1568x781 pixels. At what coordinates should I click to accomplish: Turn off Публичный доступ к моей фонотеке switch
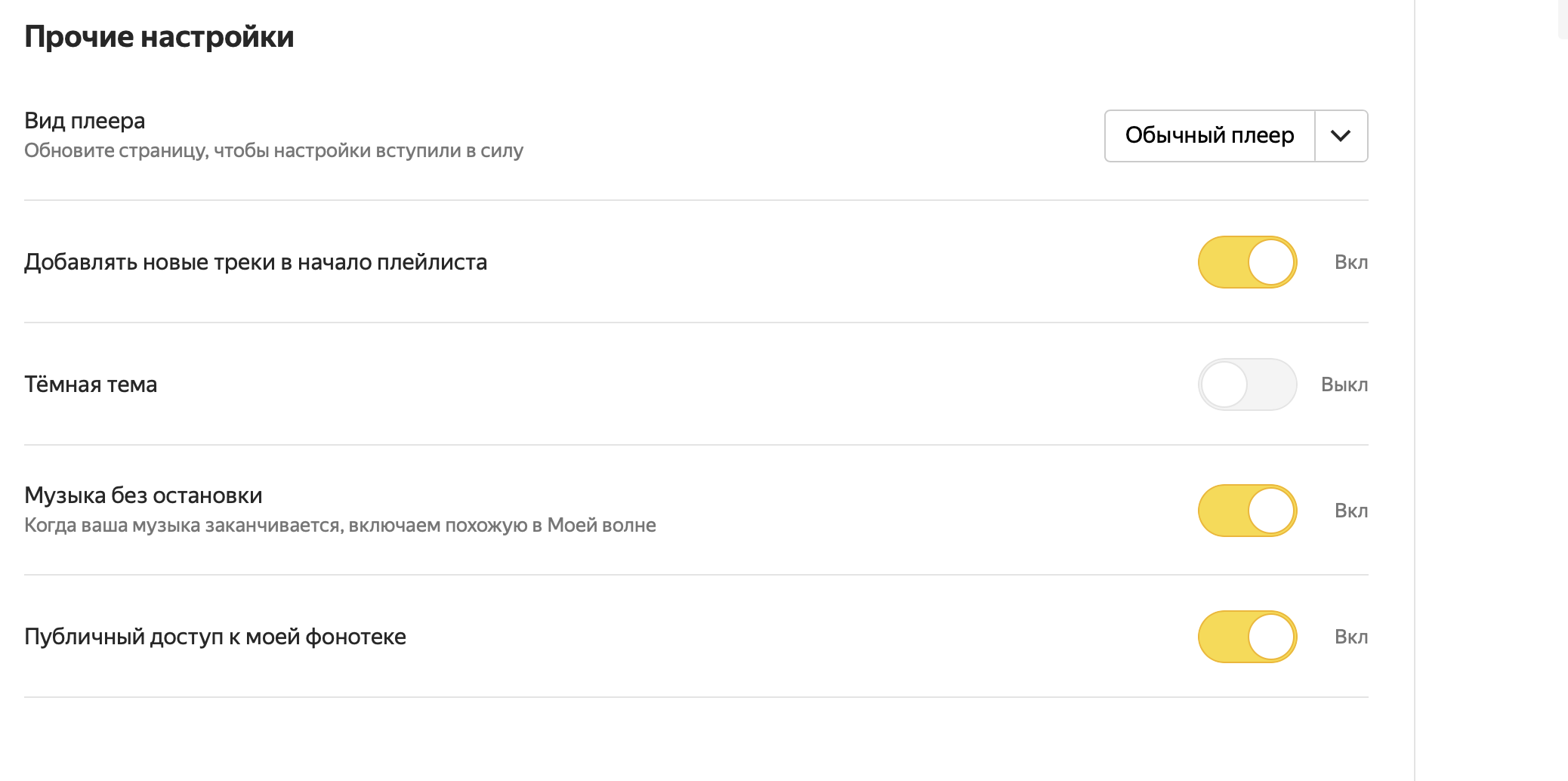[1247, 637]
